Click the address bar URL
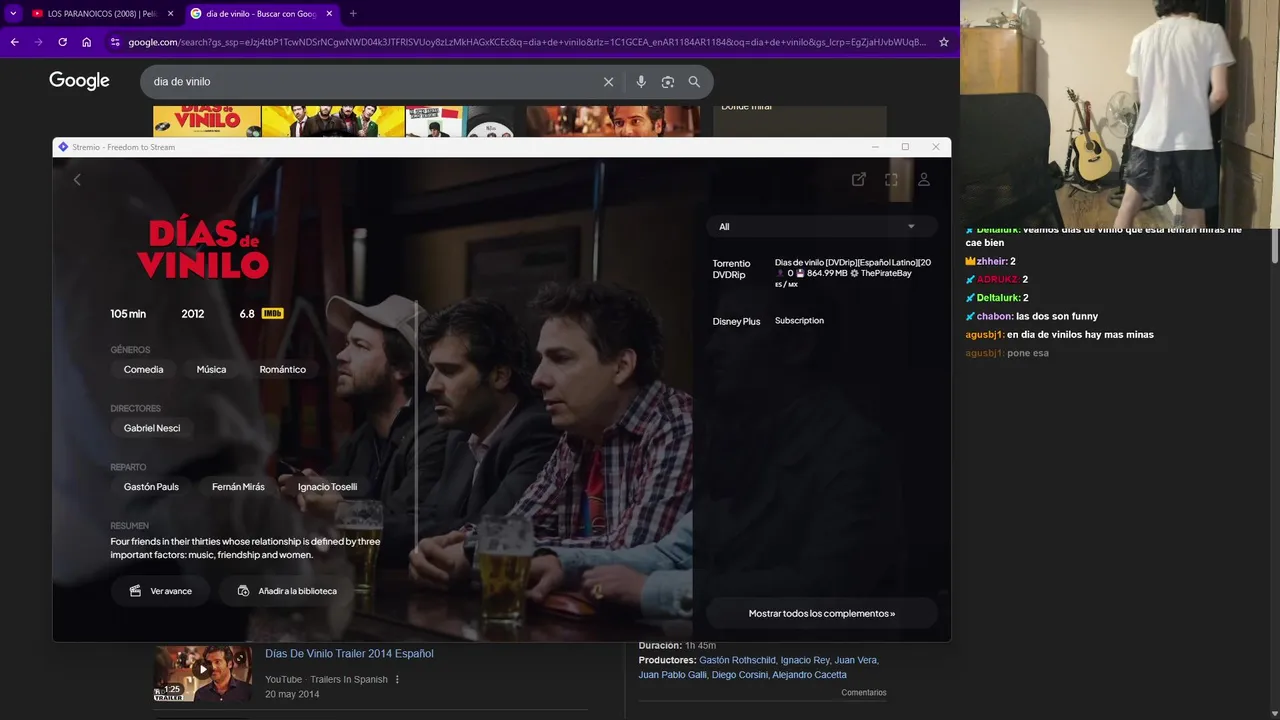Image resolution: width=1280 pixels, height=720 pixels. pyautogui.click(x=527, y=42)
